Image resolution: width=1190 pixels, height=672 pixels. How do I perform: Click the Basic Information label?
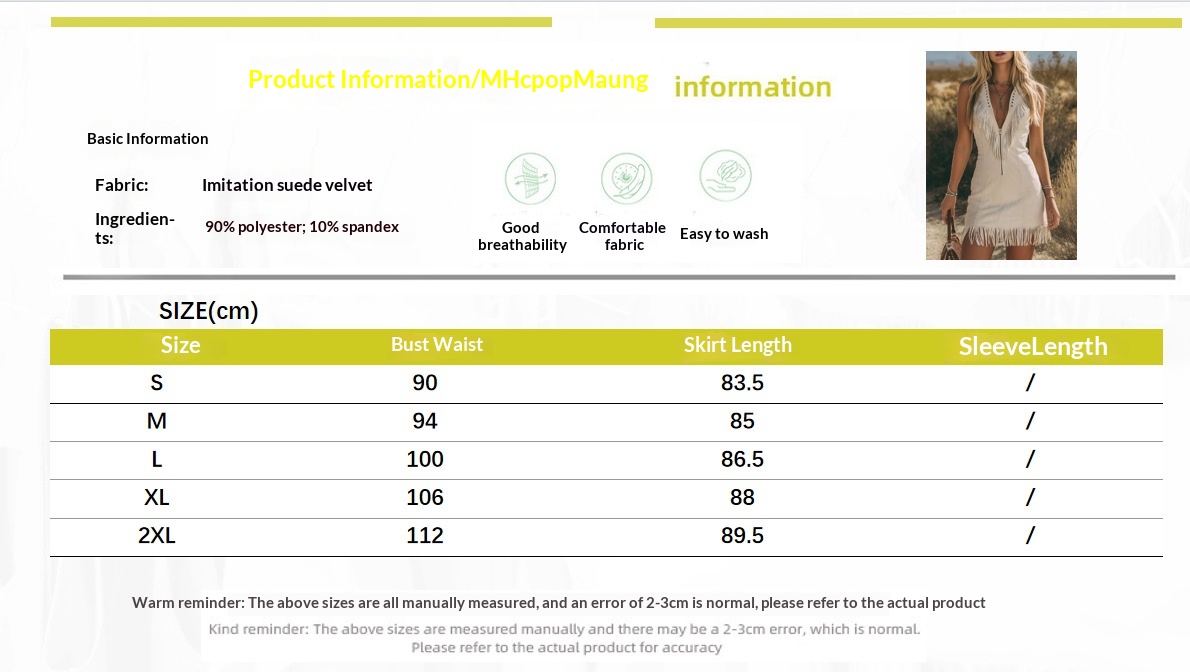148,139
